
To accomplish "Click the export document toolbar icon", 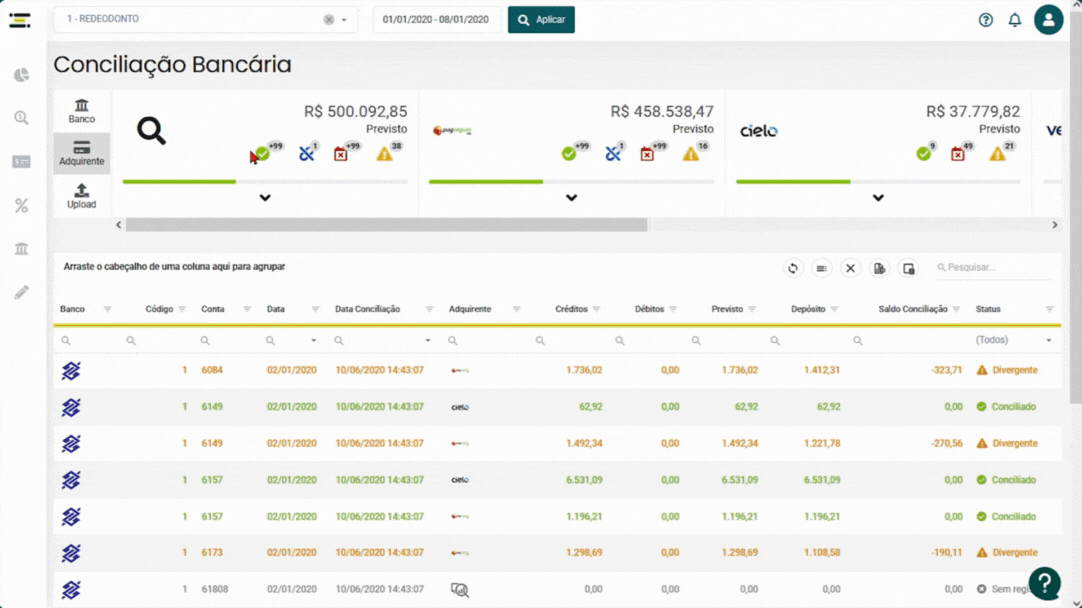I will (x=879, y=268).
